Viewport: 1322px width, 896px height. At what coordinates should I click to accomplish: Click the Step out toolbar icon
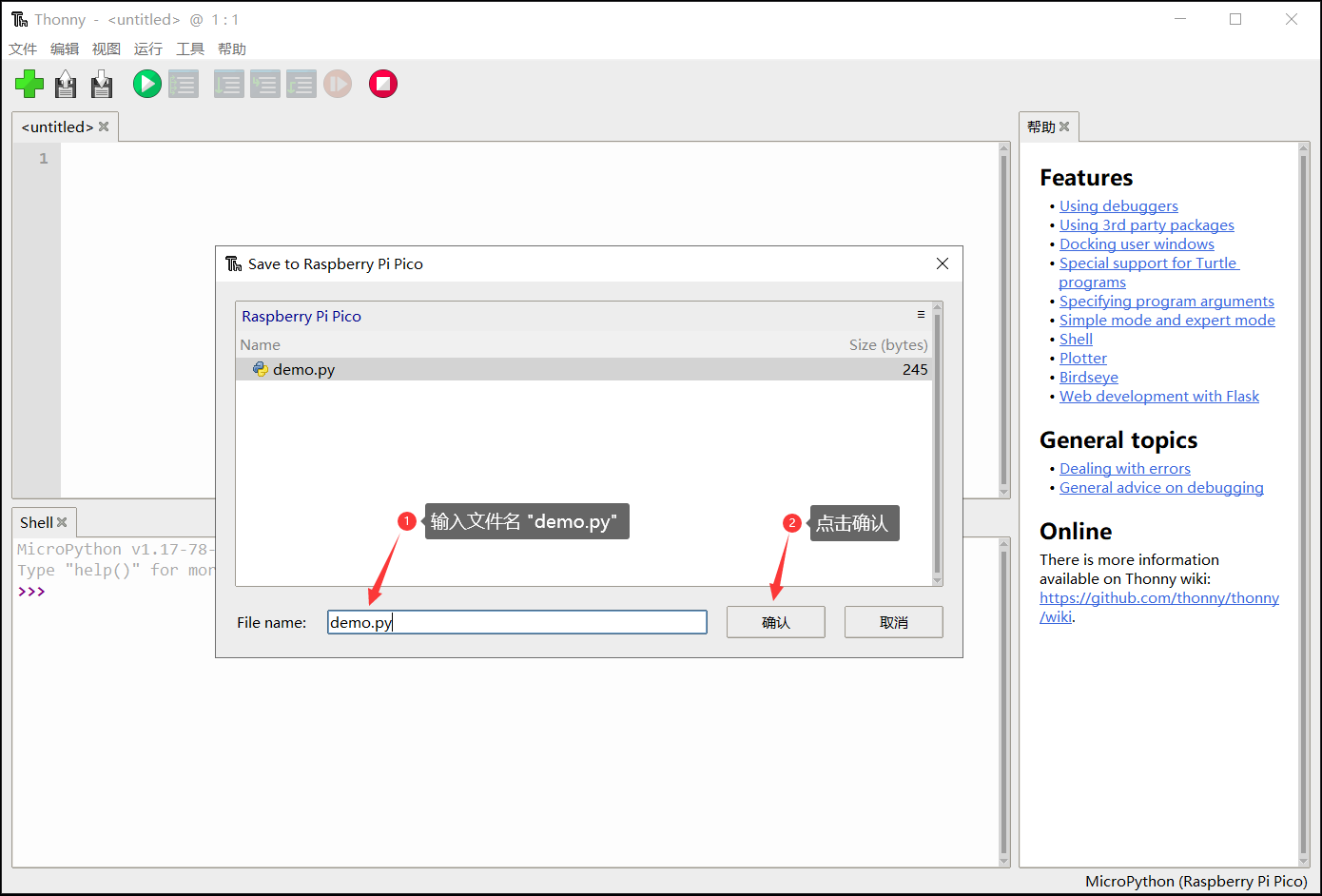(x=301, y=84)
